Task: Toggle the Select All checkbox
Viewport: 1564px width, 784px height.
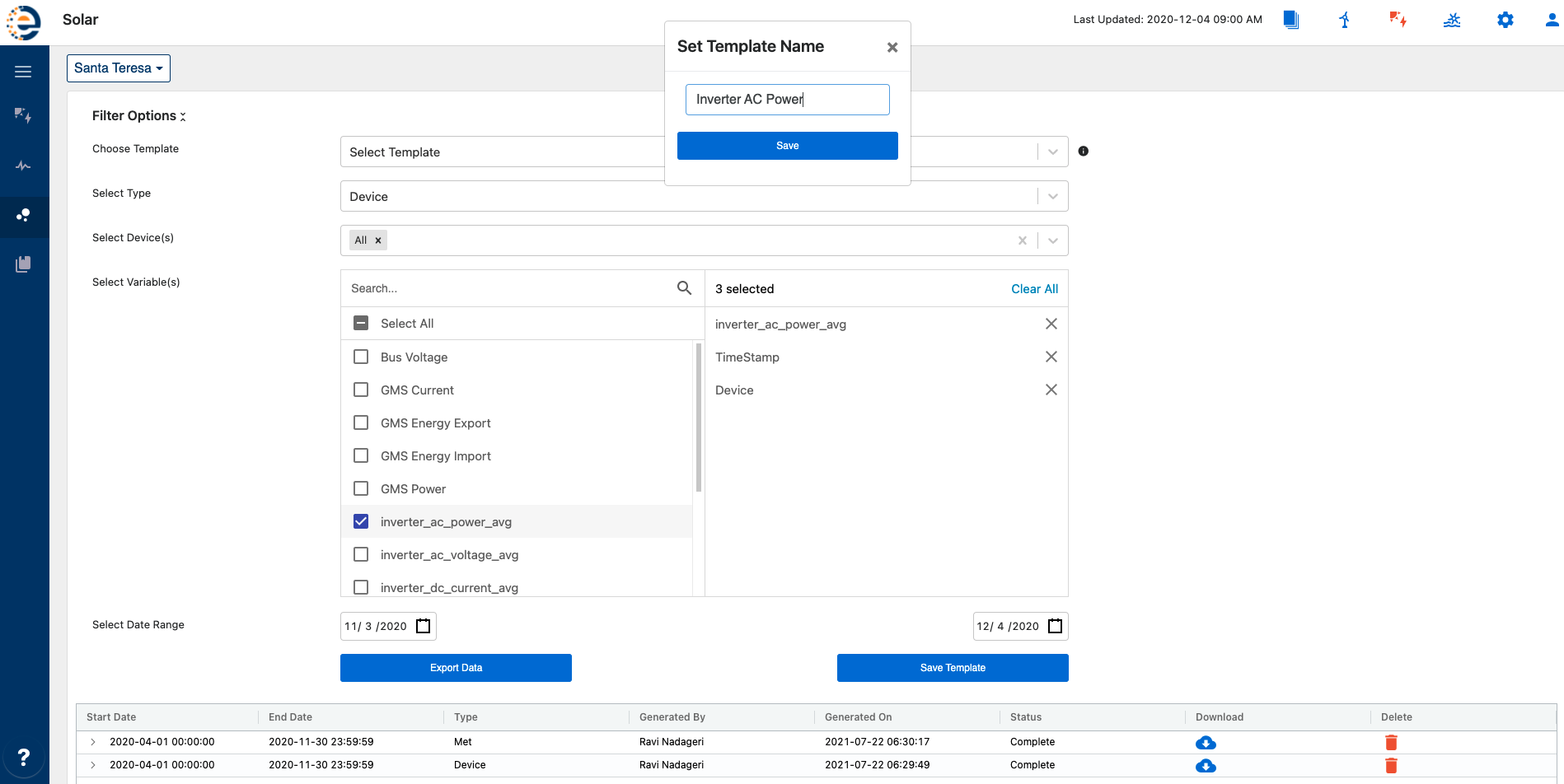Action: [361, 323]
